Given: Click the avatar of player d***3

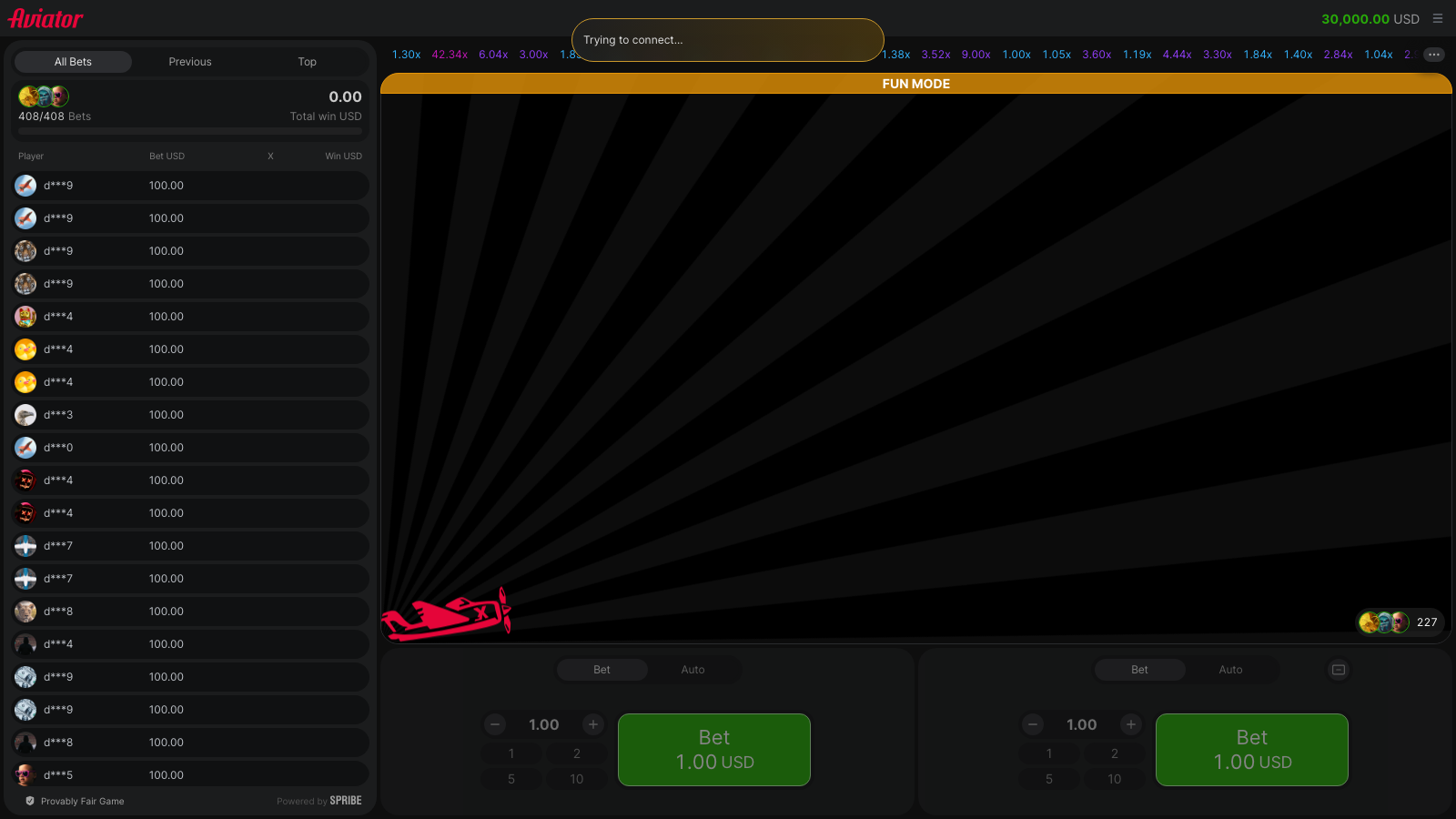Looking at the screenshot, I should click(25, 415).
